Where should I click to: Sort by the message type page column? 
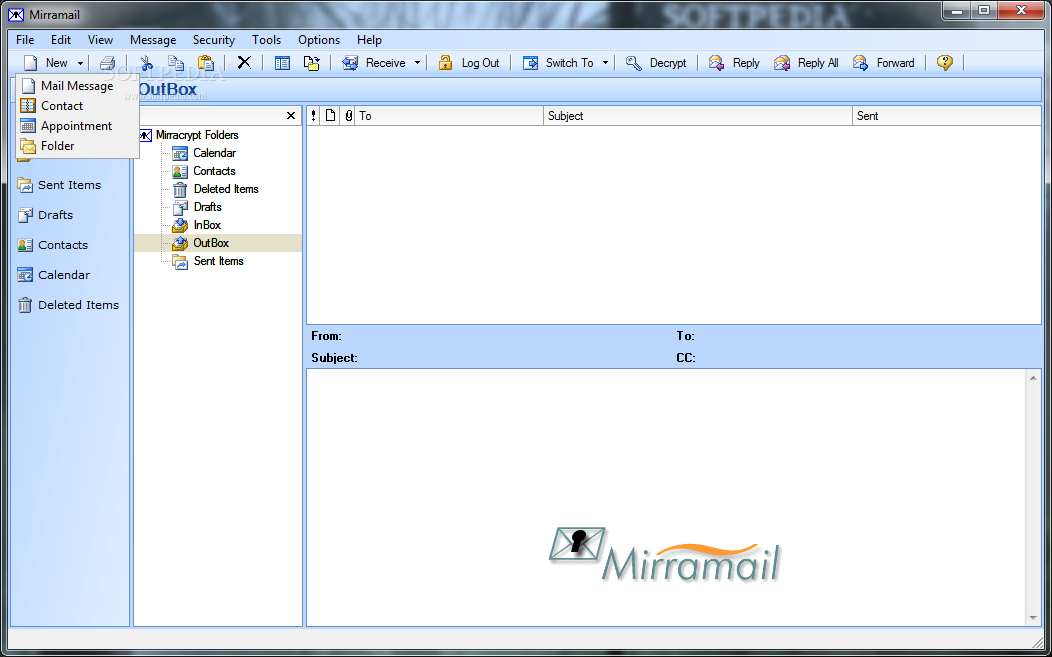(x=330, y=116)
